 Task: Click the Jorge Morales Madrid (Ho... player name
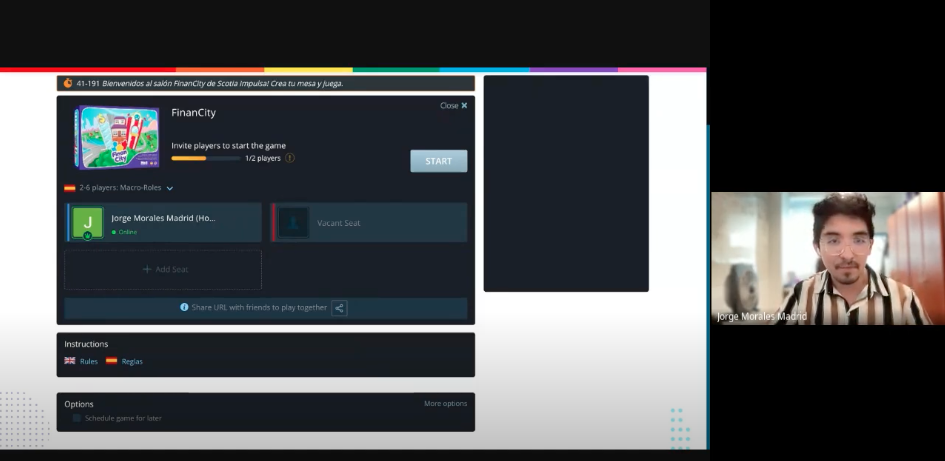(x=163, y=218)
